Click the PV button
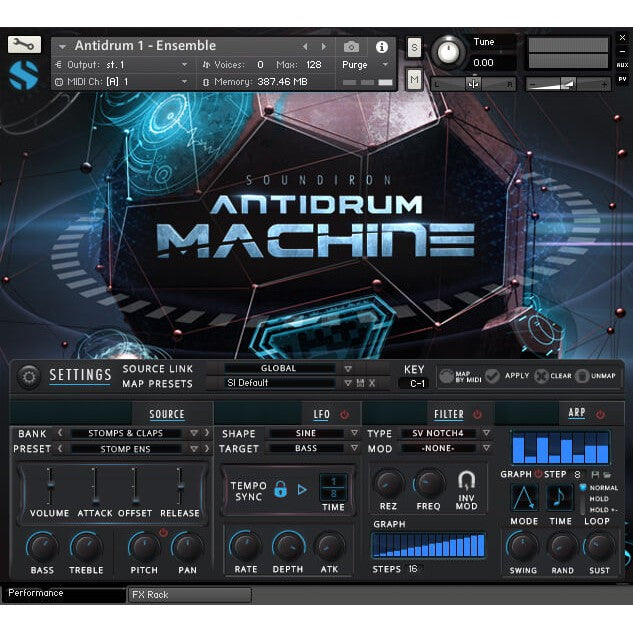The width and height of the screenshot is (633, 633). pos(622,79)
